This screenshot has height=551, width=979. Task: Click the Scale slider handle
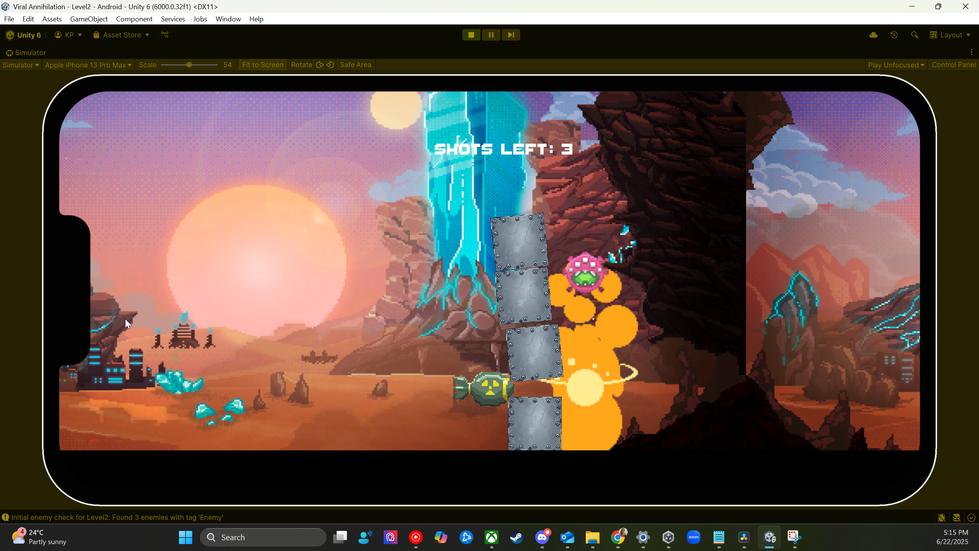[189, 65]
